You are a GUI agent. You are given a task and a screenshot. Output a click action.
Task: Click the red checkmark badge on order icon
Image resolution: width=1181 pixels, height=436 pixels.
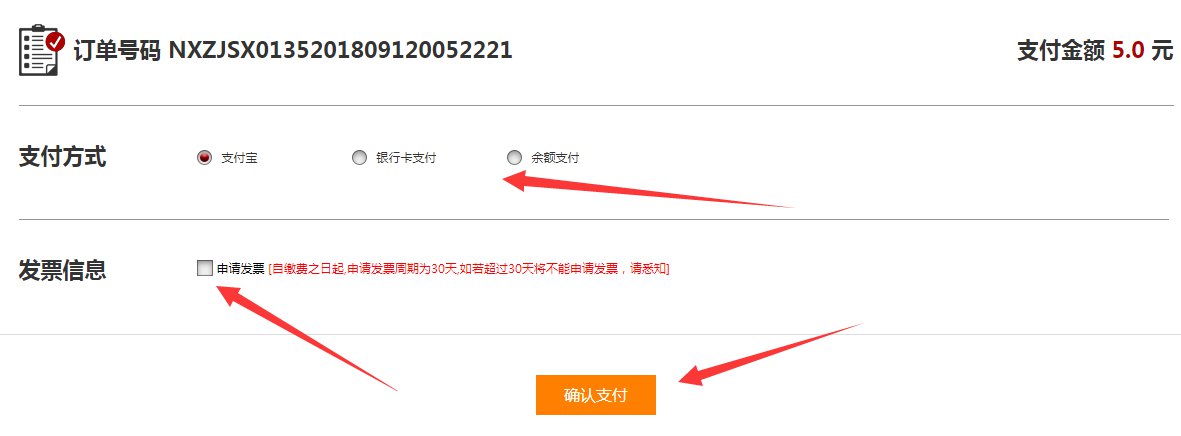[x=55, y=41]
